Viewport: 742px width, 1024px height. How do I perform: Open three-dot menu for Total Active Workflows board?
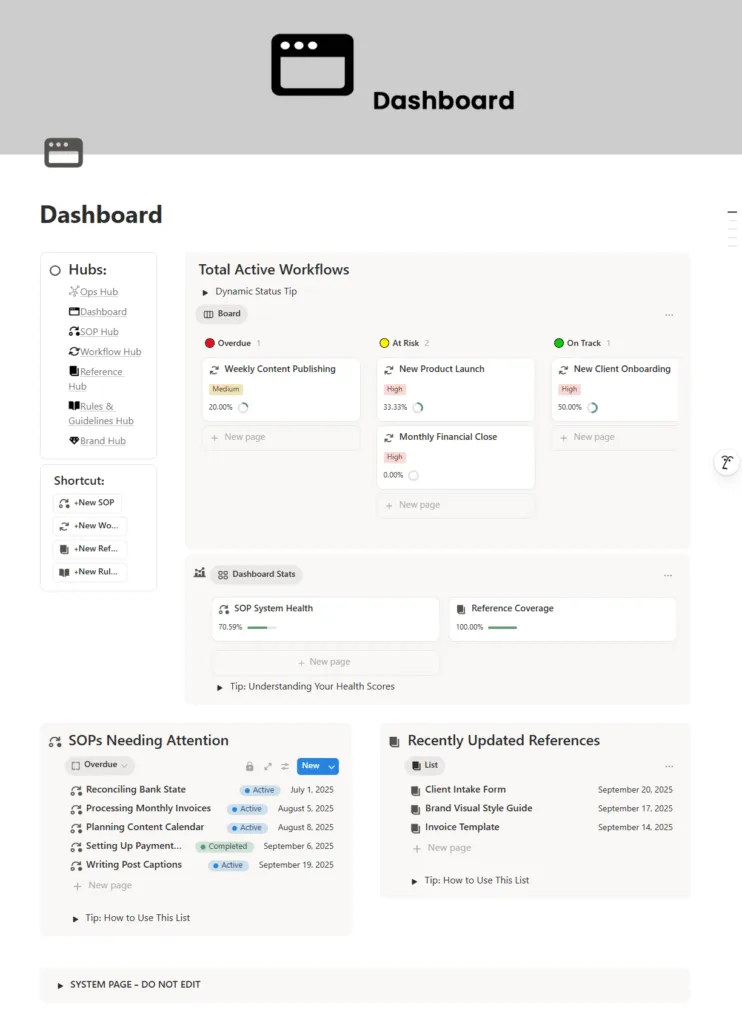tap(669, 315)
